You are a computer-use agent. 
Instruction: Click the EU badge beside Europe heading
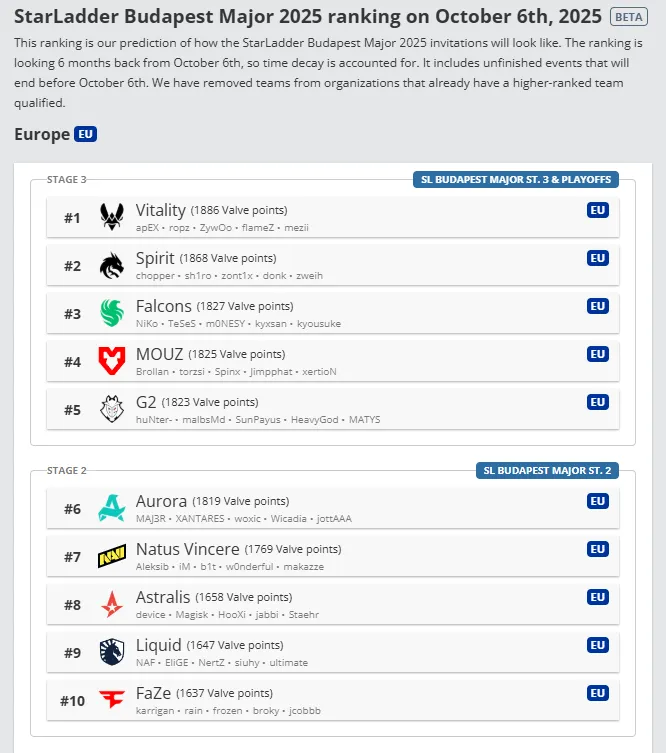85,135
